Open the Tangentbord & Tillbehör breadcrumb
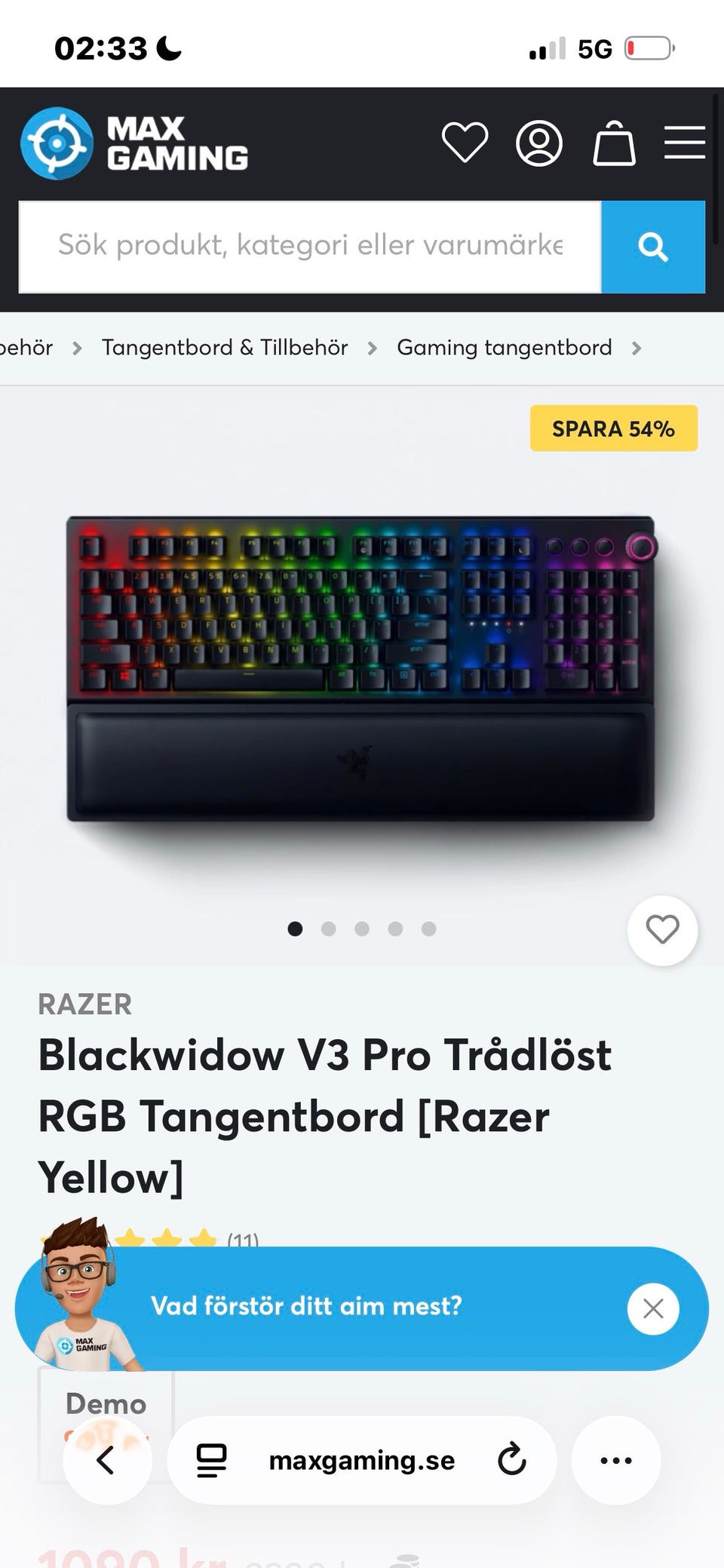Viewport: 724px width, 1568px height. pos(225,348)
